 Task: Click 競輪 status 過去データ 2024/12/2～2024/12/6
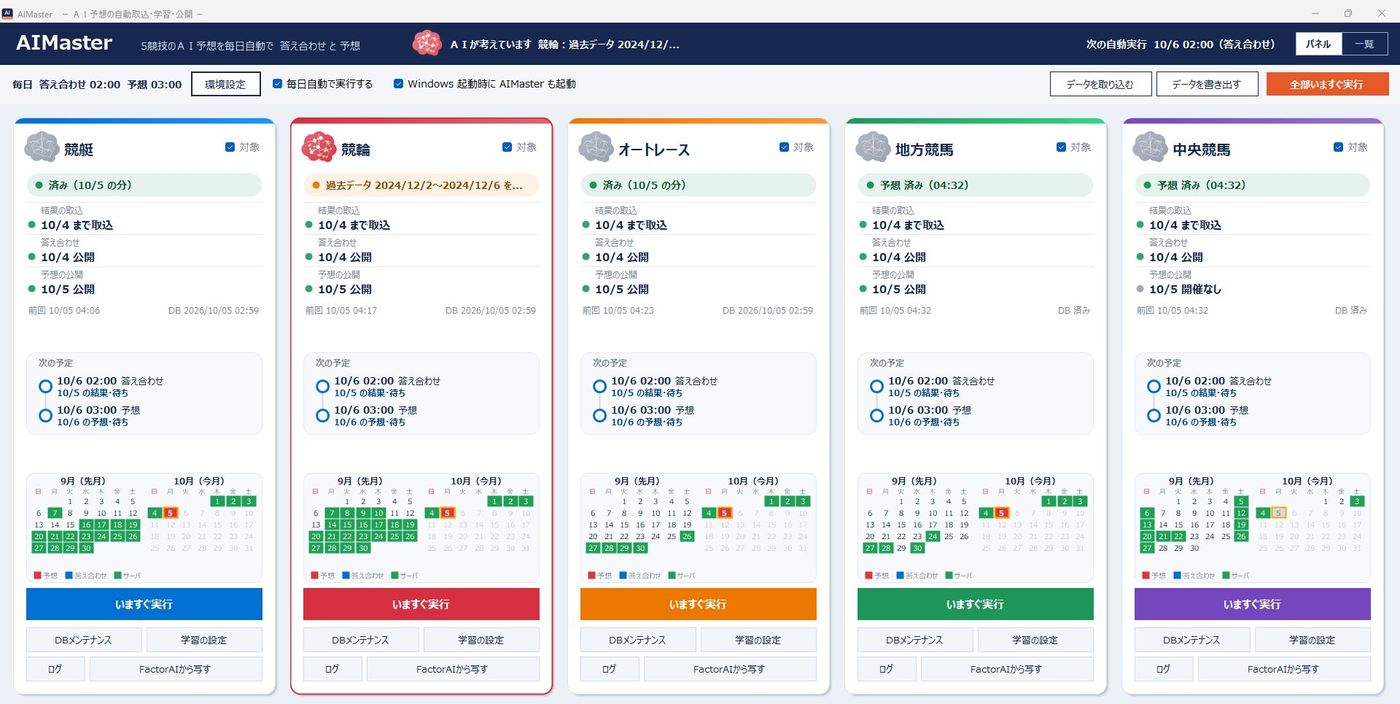pyautogui.click(x=421, y=185)
